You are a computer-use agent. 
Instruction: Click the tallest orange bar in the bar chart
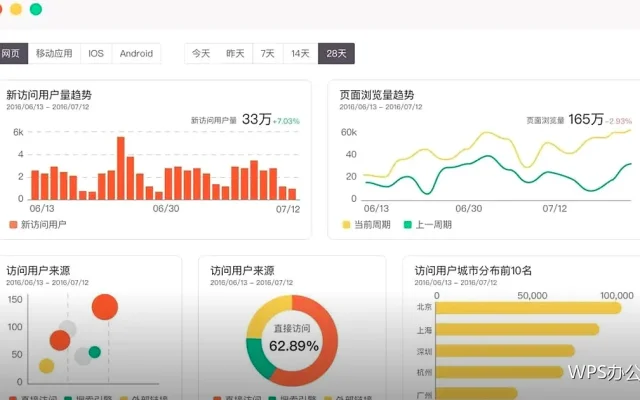121,168
